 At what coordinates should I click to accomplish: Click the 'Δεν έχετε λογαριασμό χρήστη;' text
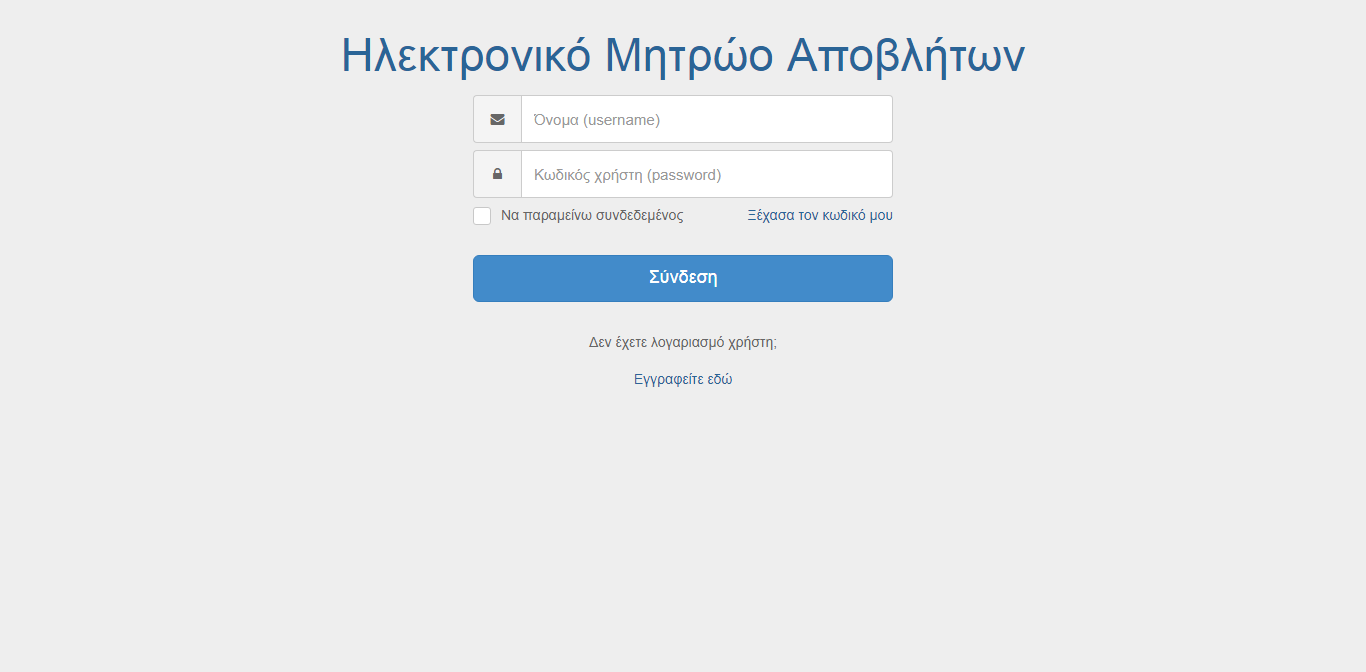pos(683,342)
